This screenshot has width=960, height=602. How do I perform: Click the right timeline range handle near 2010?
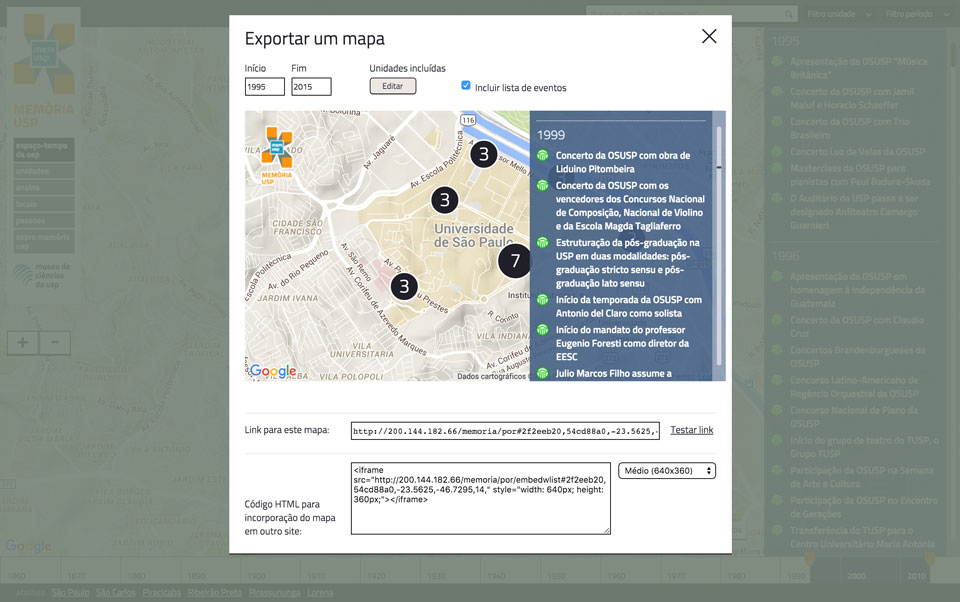click(930, 559)
